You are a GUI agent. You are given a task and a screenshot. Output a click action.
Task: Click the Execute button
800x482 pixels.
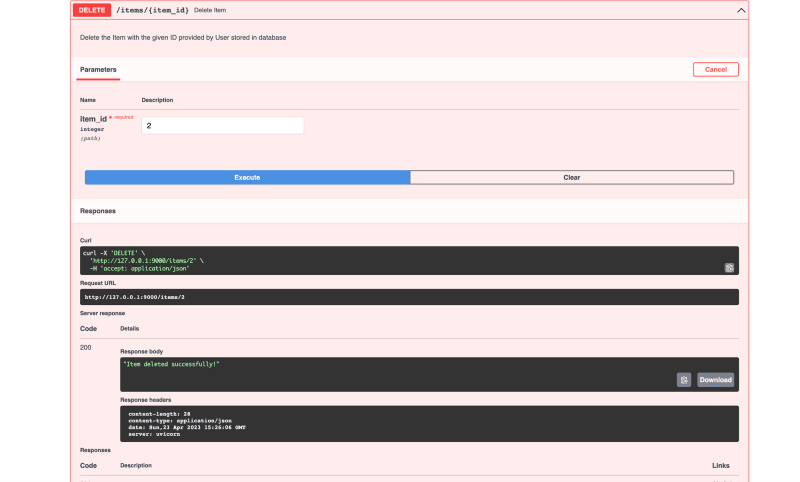click(247, 177)
